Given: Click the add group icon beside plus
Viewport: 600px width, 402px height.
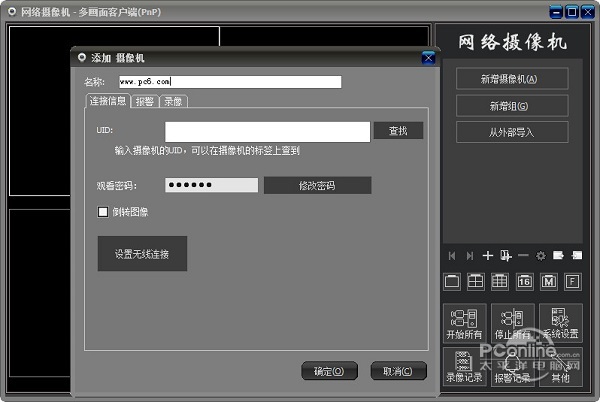Looking at the screenshot, I should [506, 256].
